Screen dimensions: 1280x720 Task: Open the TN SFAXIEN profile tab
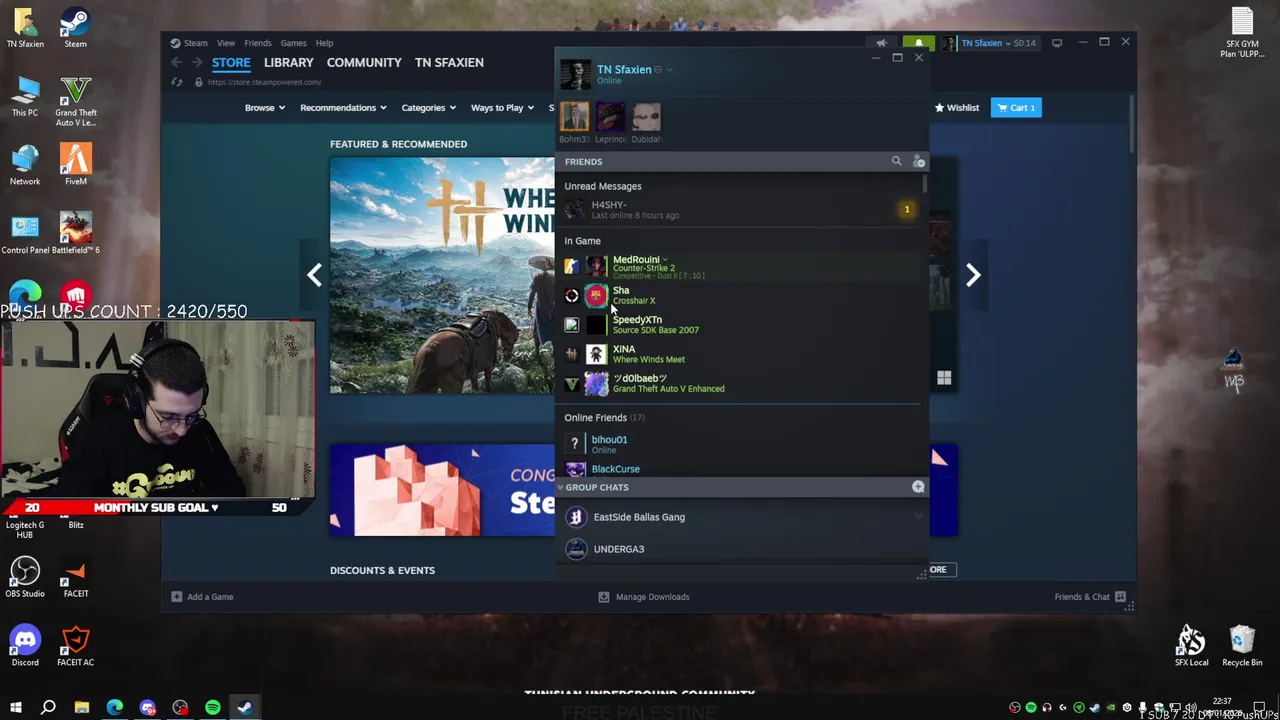(x=449, y=62)
